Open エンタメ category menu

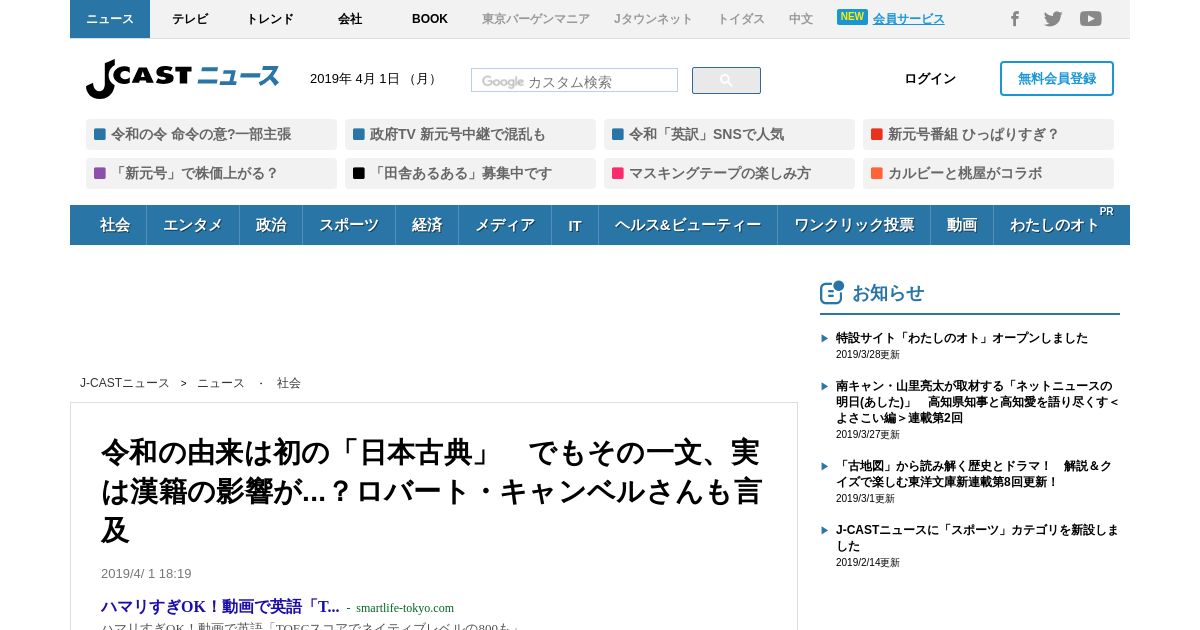(193, 225)
